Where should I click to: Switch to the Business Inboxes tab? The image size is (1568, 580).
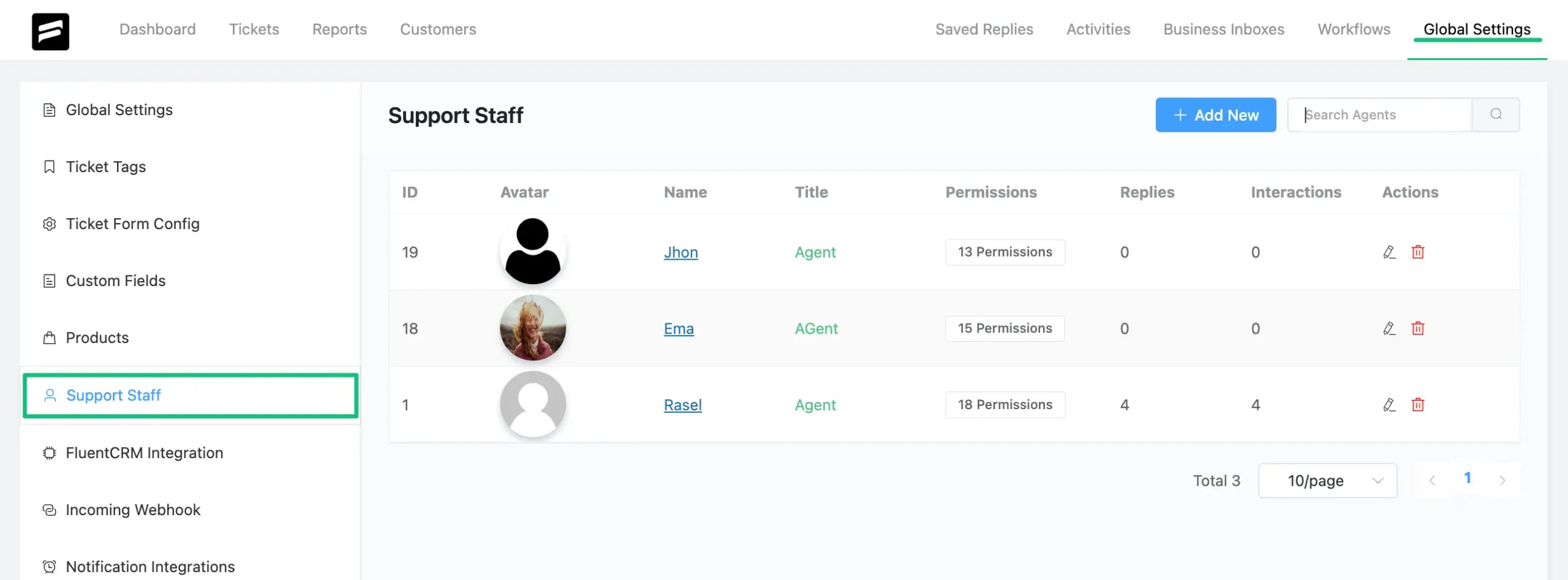tap(1224, 29)
